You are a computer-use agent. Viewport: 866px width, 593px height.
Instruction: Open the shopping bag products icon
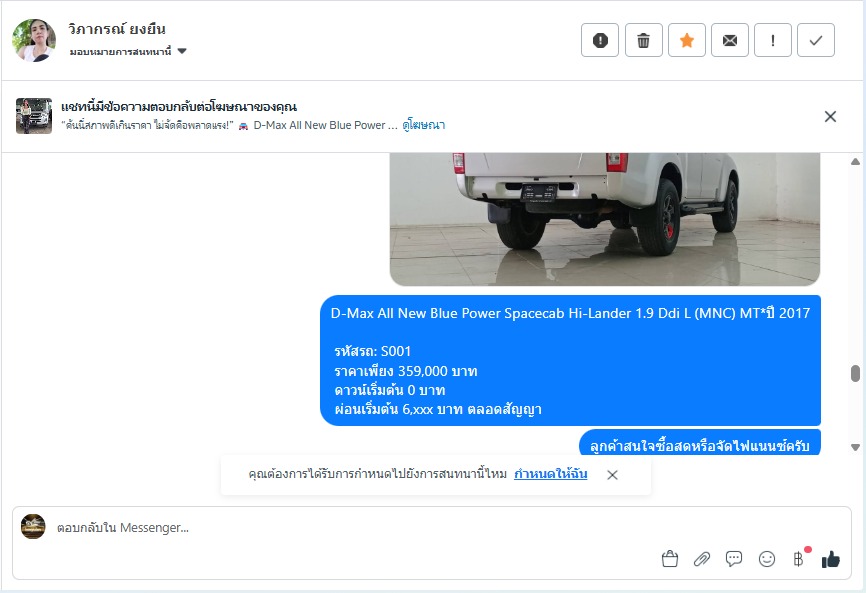pos(669,559)
